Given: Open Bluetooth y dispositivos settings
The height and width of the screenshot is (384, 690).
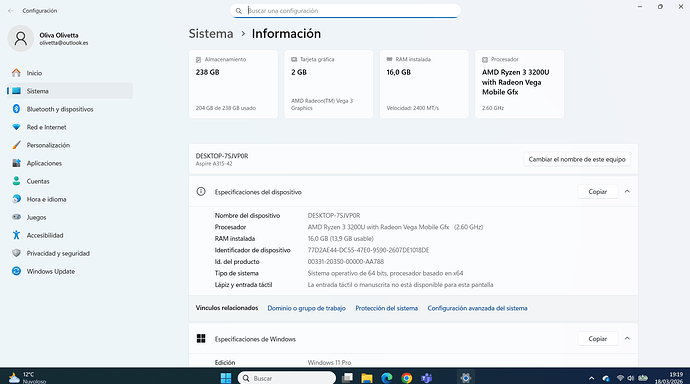Looking at the screenshot, I should tap(70, 109).
